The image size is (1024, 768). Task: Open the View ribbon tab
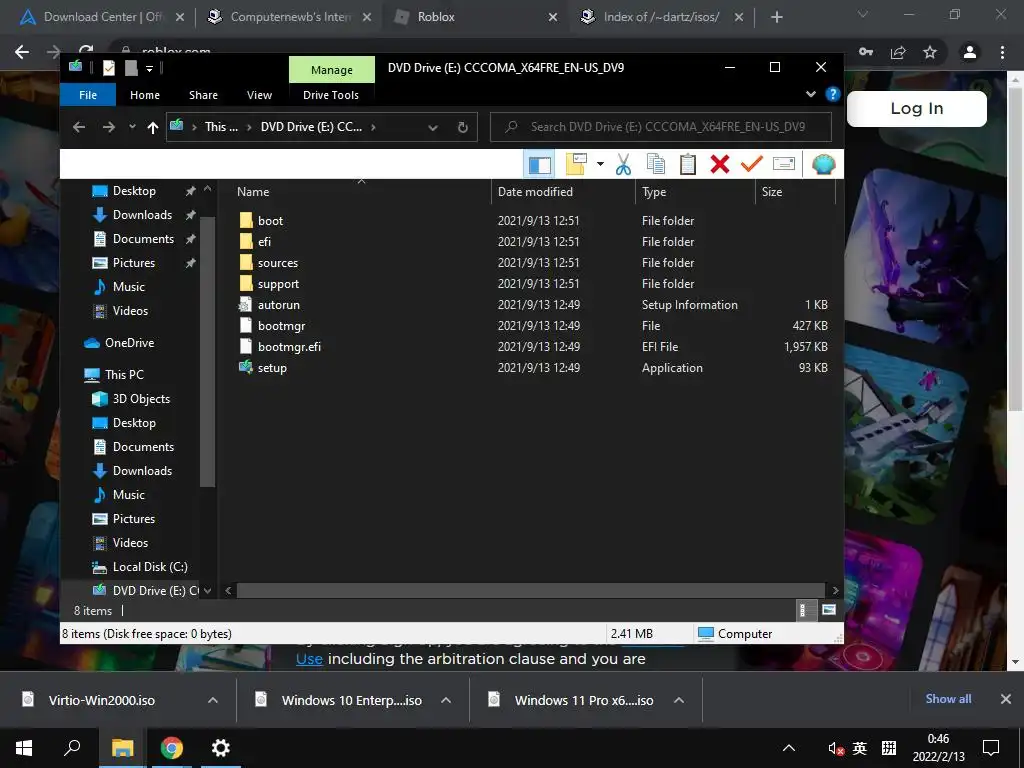(259, 95)
